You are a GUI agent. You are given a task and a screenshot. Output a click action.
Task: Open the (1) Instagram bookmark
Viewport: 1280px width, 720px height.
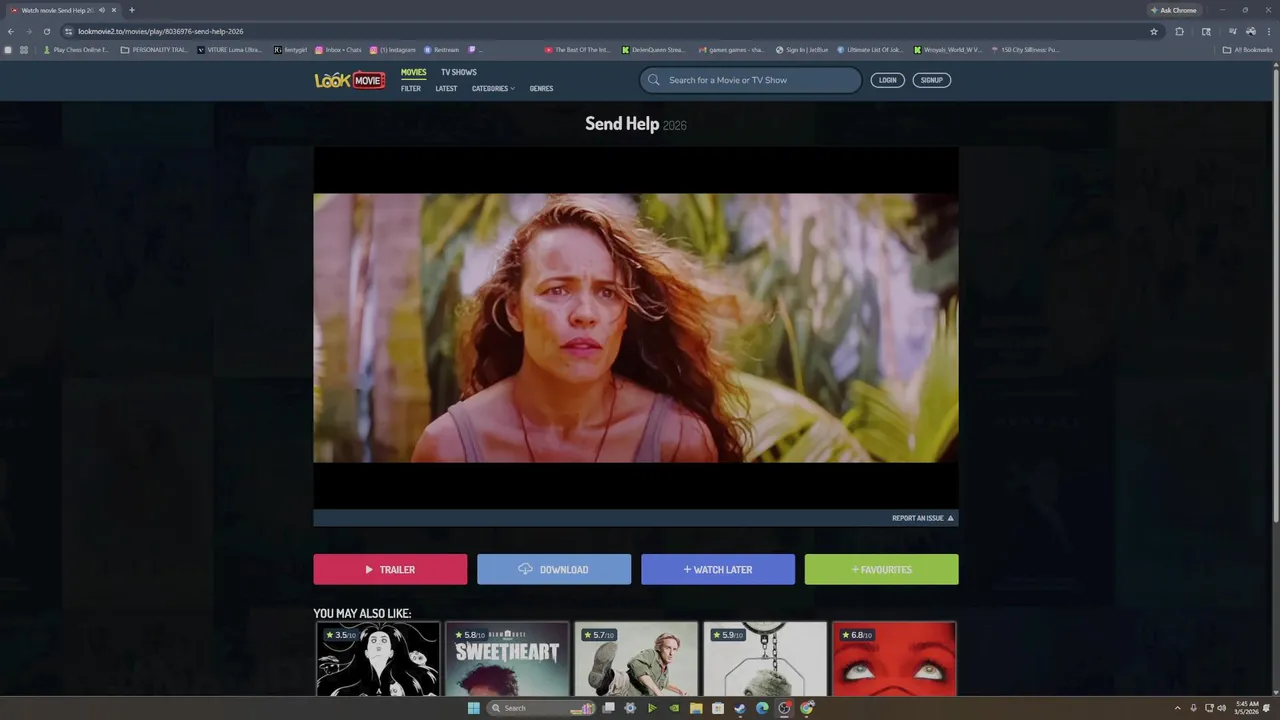[393, 49]
